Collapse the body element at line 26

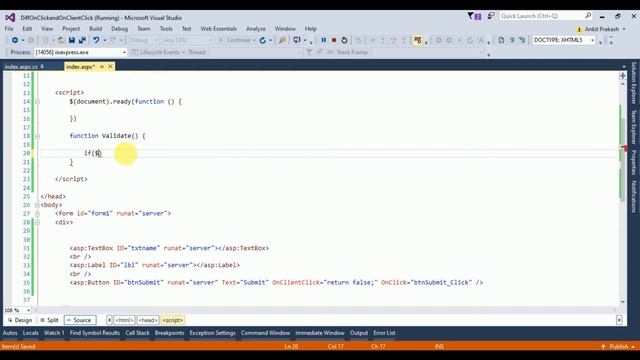(x=37, y=205)
